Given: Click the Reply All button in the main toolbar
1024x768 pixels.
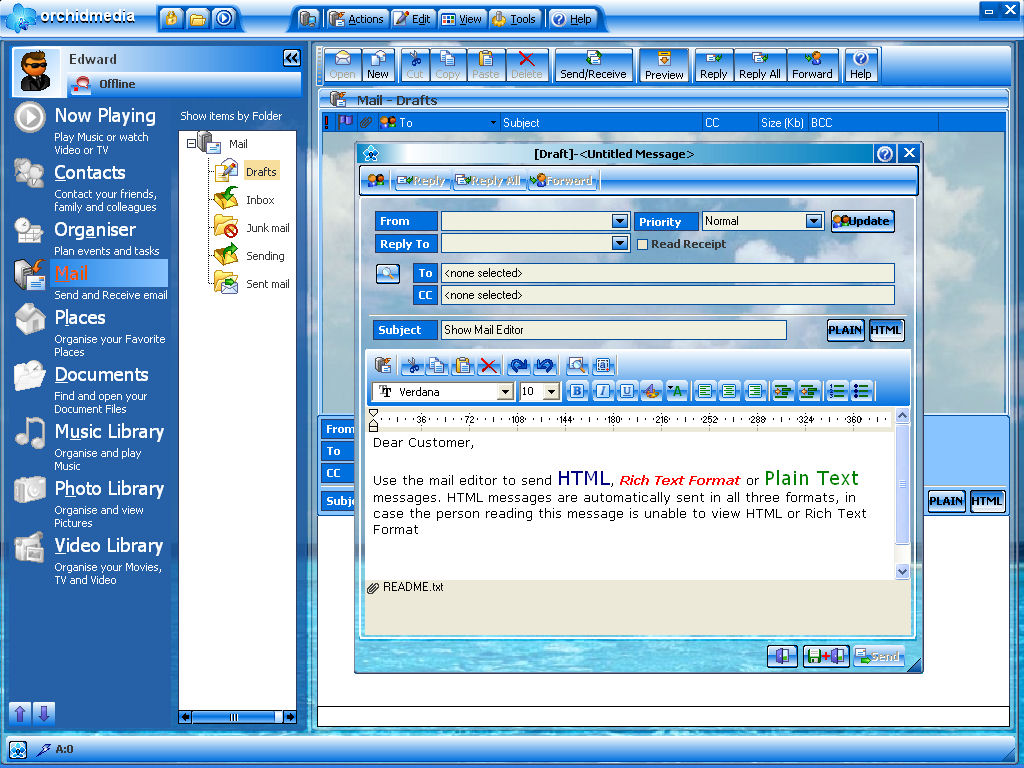Looking at the screenshot, I should (760, 66).
